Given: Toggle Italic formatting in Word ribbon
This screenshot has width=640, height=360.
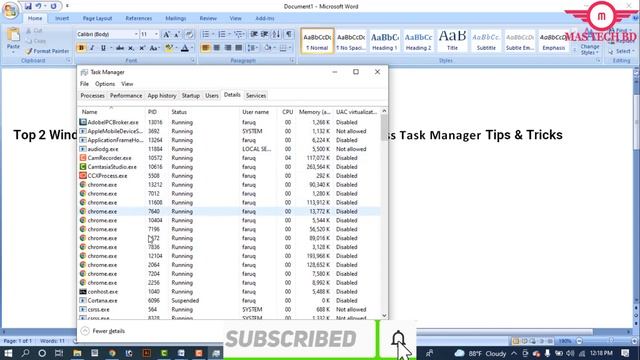Looking at the screenshot, I should 92,48.
